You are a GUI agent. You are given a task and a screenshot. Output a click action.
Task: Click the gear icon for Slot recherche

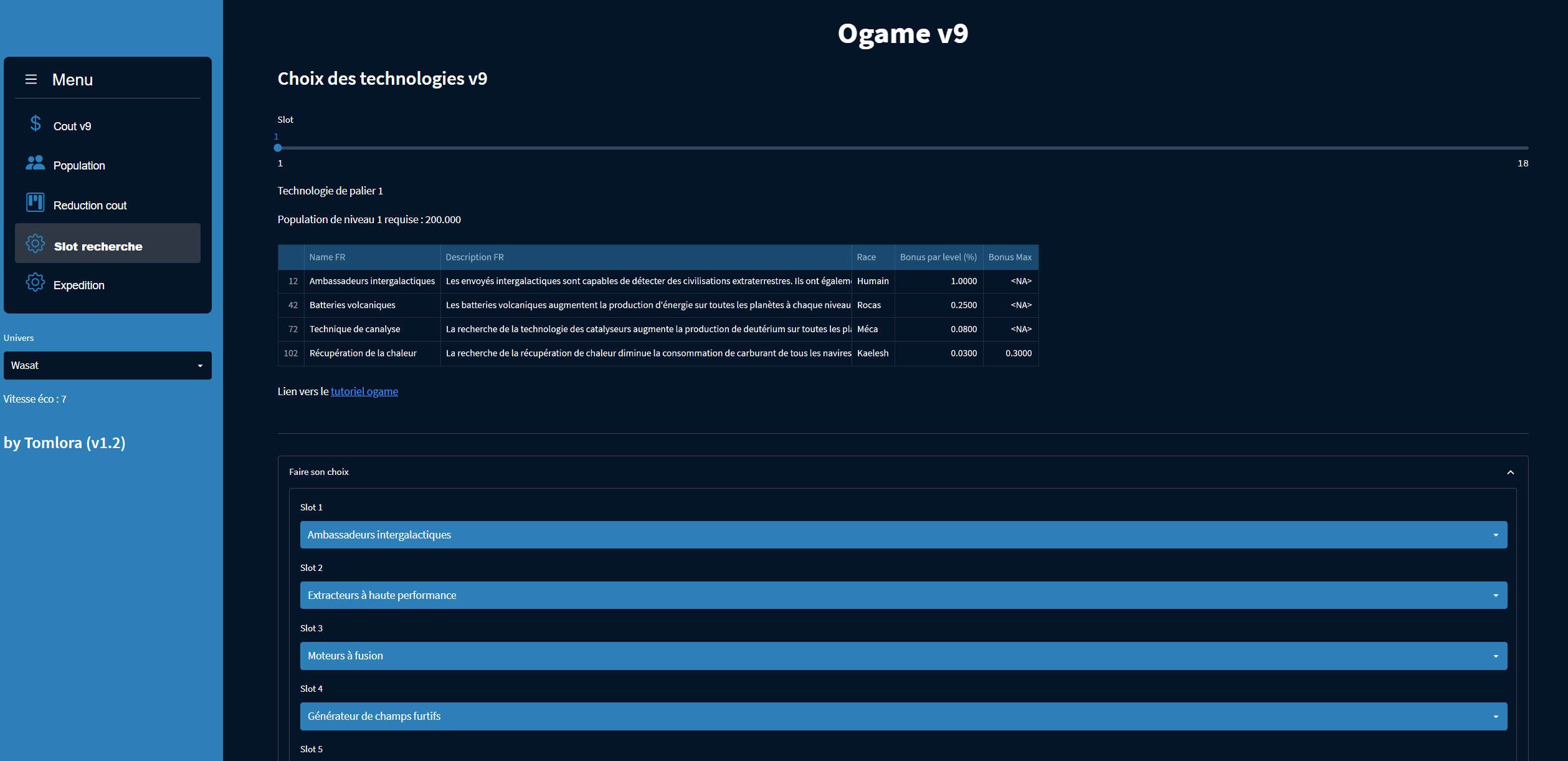35,243
